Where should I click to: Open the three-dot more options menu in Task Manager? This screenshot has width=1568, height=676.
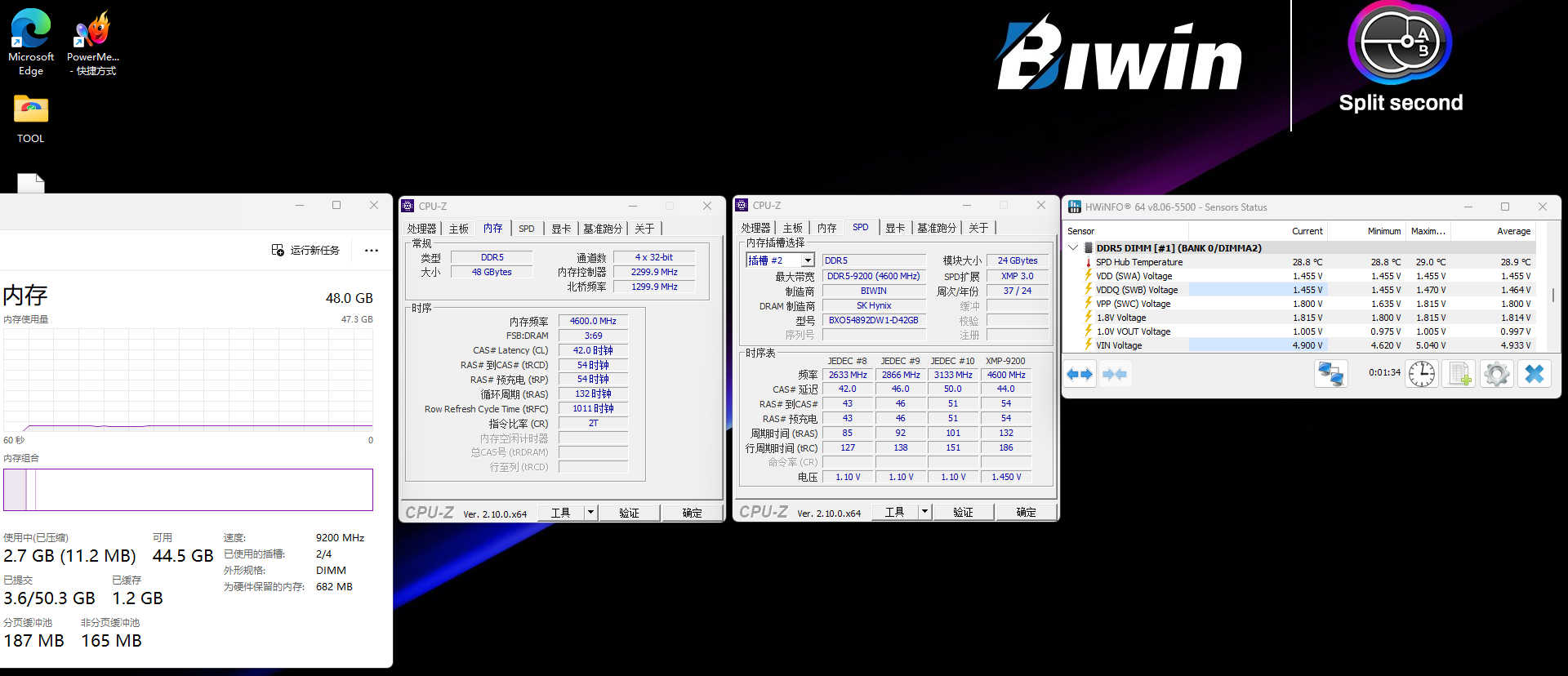[372, 250]
